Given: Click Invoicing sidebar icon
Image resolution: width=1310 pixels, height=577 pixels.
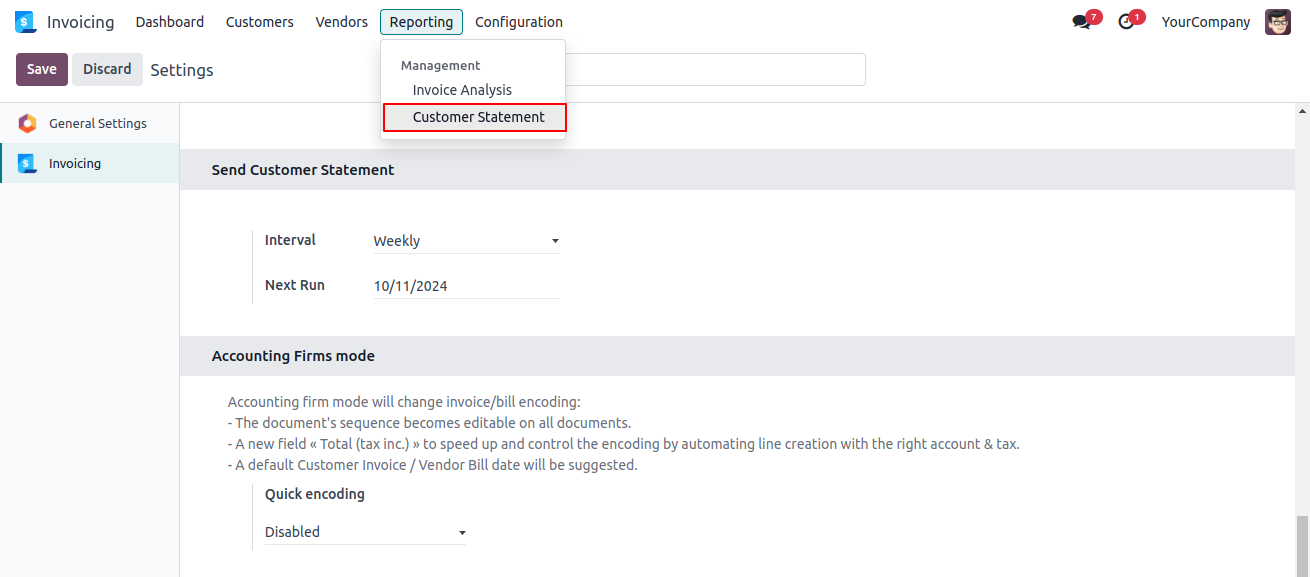Looking at the screenshot, I should click(x=27, y=164).
